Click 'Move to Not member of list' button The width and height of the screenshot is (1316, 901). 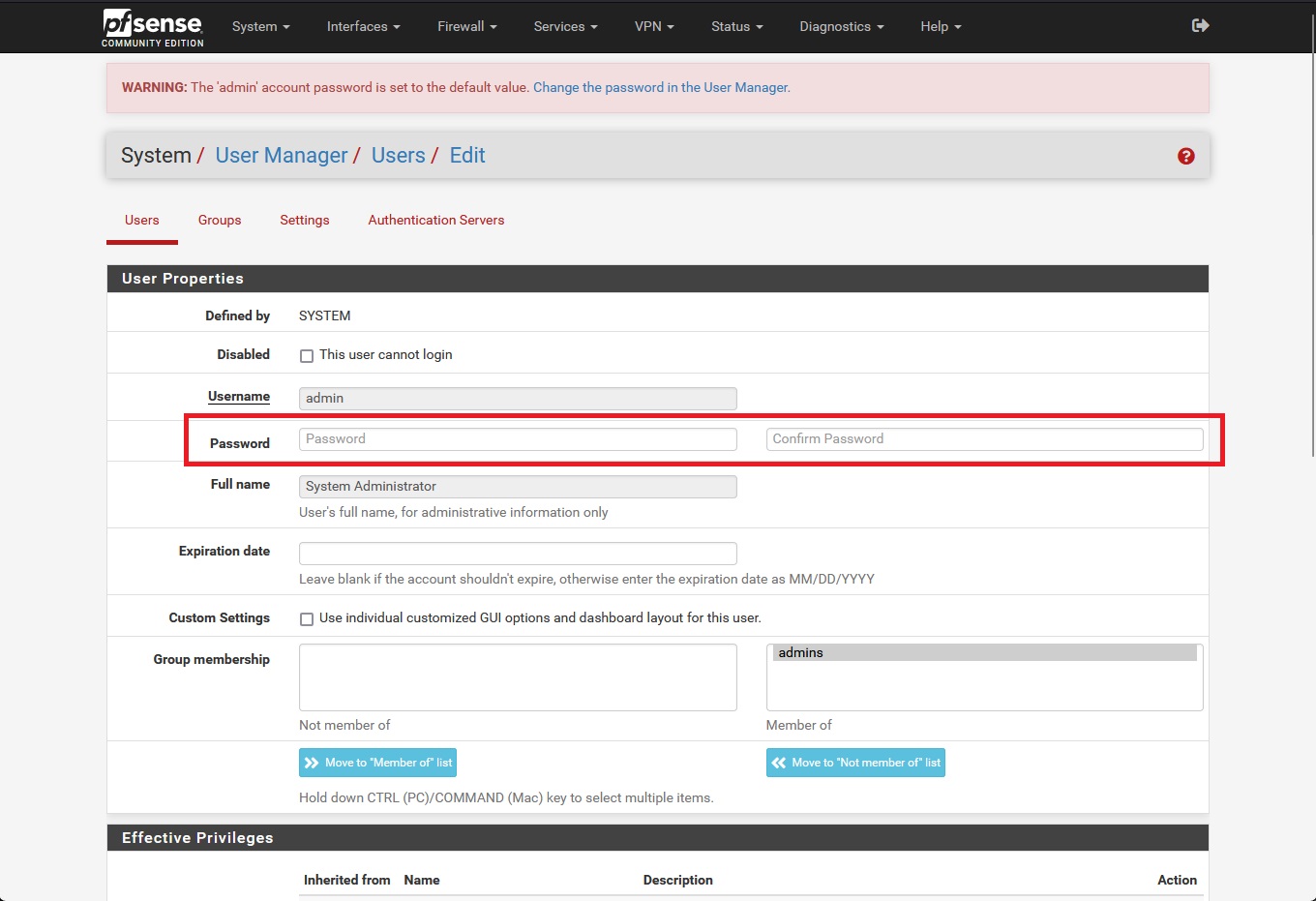point(855,763)
